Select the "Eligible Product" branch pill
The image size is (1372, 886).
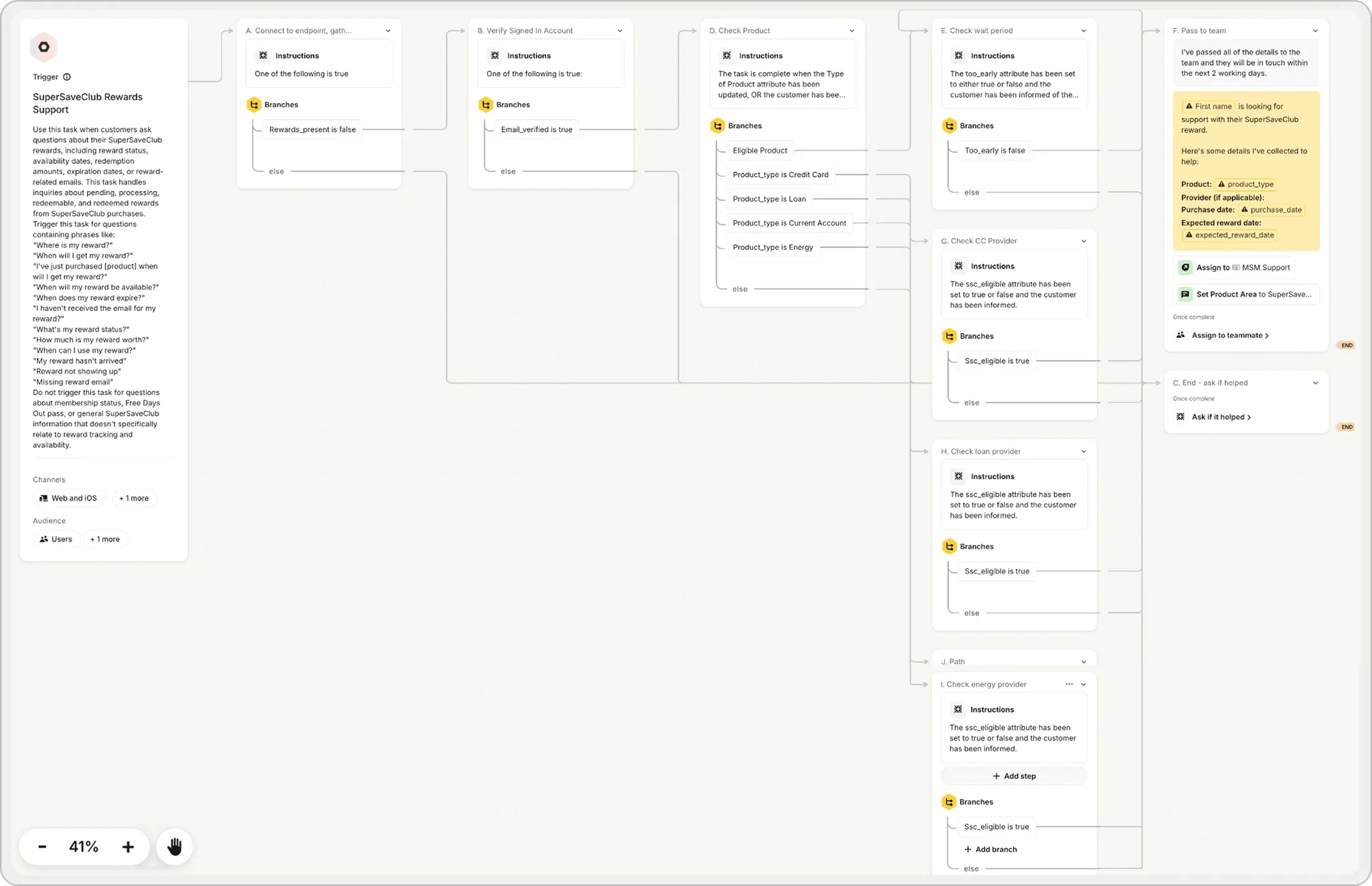click(x=760, y=150)
